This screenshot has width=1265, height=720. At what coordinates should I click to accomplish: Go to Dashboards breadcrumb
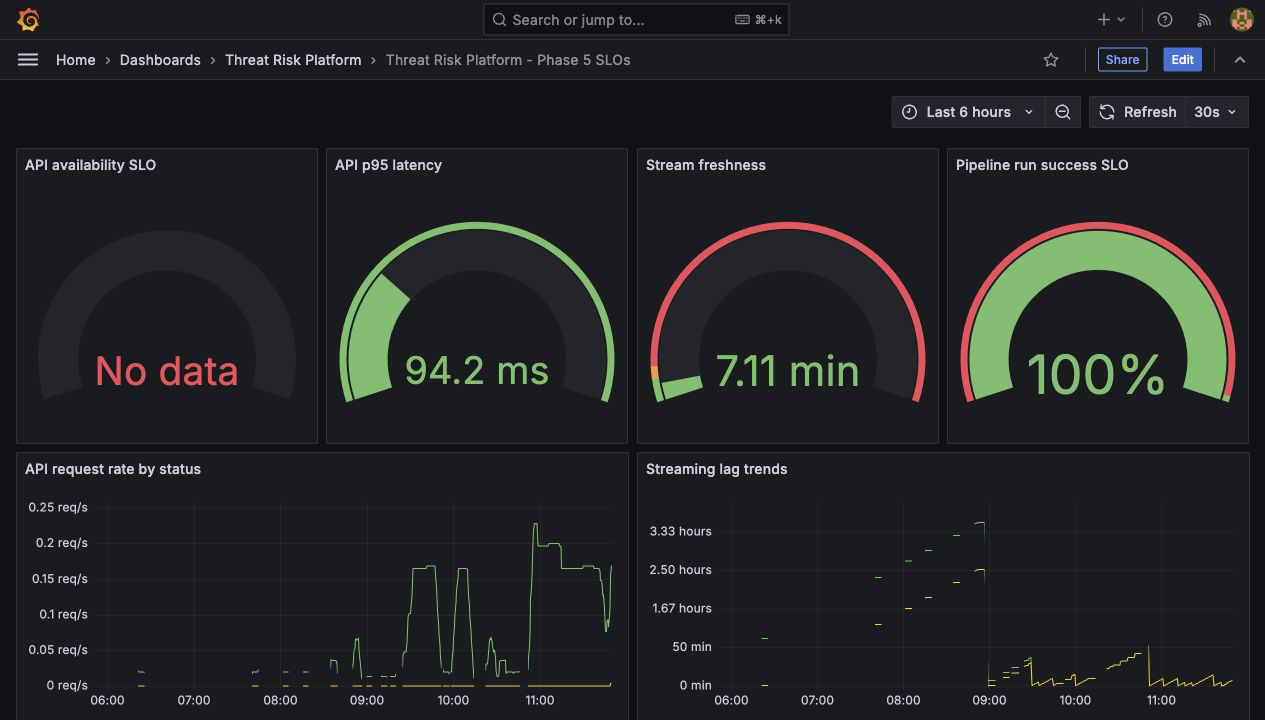[160, 60]
